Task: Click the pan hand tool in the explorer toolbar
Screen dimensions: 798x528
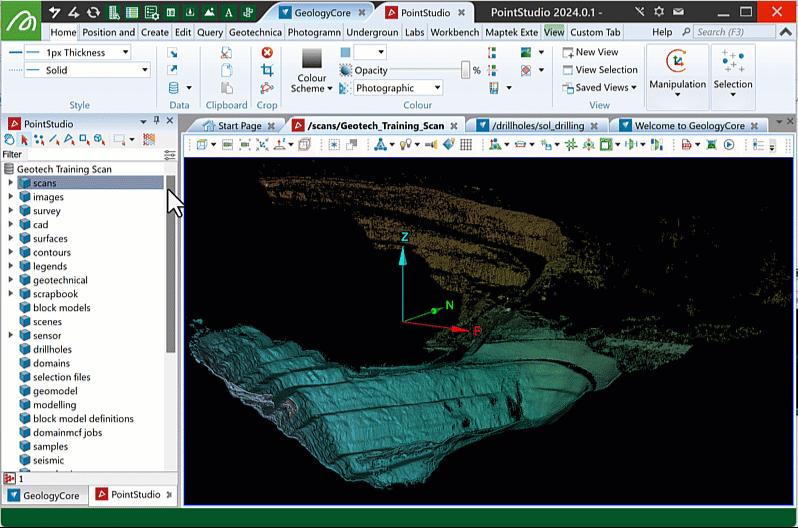Action: [11, 140]
